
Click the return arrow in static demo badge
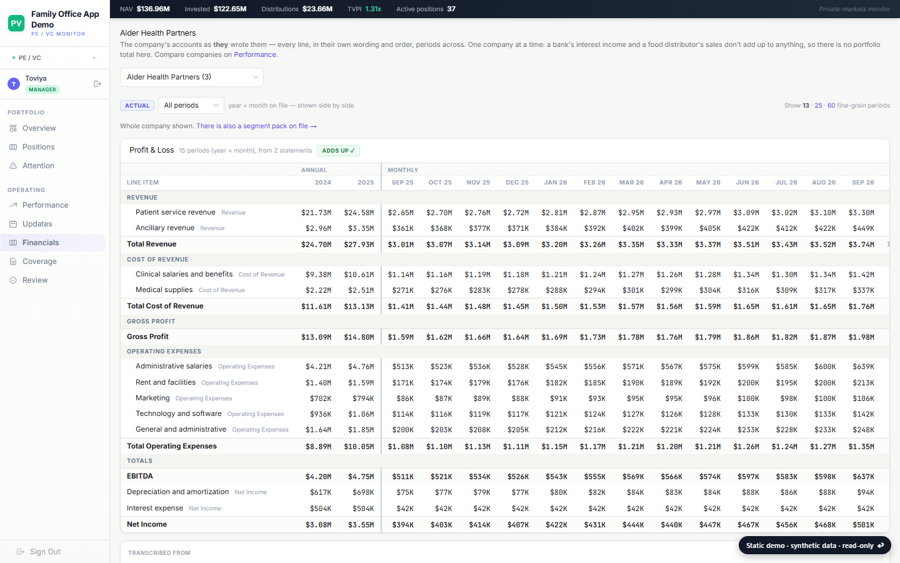pyautogui.click(x=880, y=545)
